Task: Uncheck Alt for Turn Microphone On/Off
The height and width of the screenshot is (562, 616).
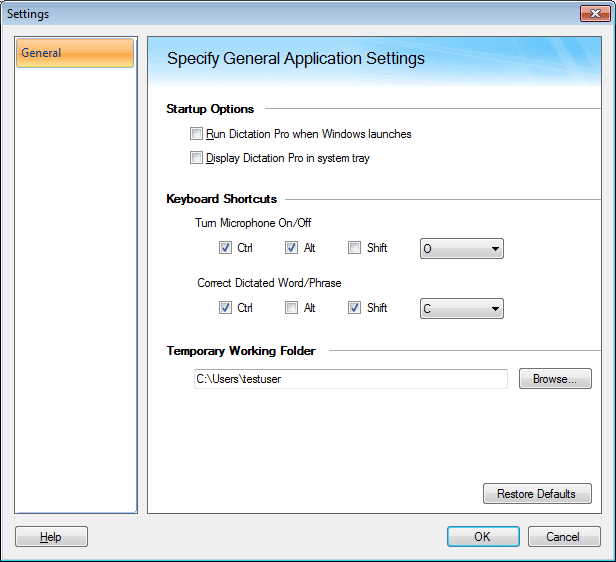Action: [x=291, y=247]
